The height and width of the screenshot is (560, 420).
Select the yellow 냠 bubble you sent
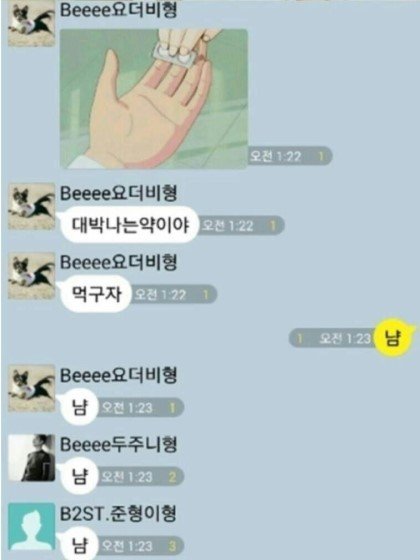point(393,338)
